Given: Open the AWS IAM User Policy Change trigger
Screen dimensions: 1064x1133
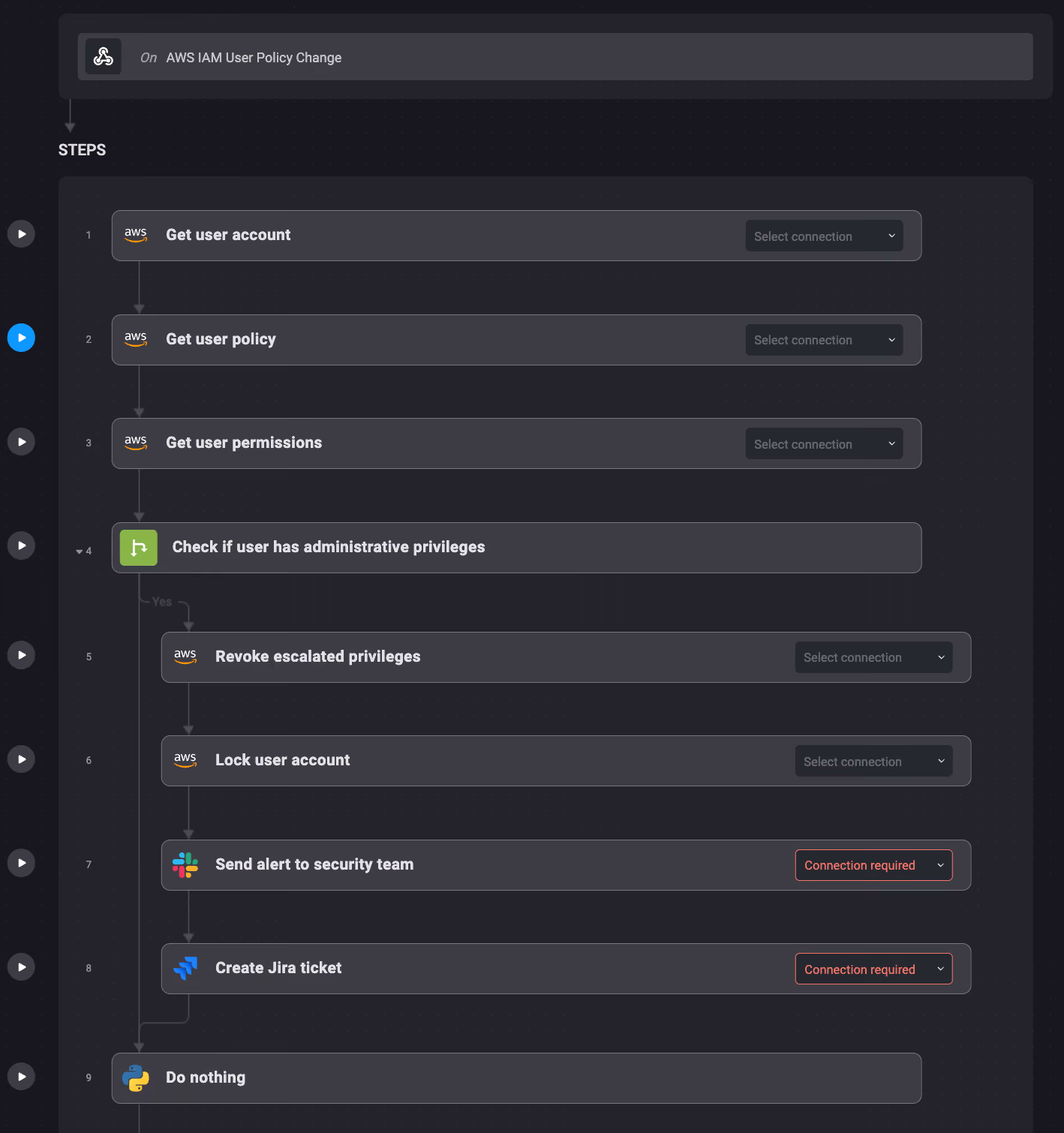Looking at the screenshot, I should pos(555,57).
